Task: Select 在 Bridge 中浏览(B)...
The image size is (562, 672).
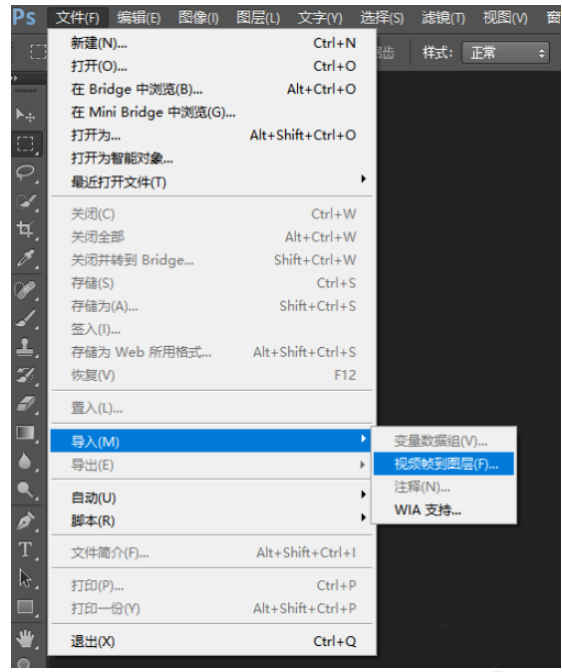Action: [x=211, y=89]
